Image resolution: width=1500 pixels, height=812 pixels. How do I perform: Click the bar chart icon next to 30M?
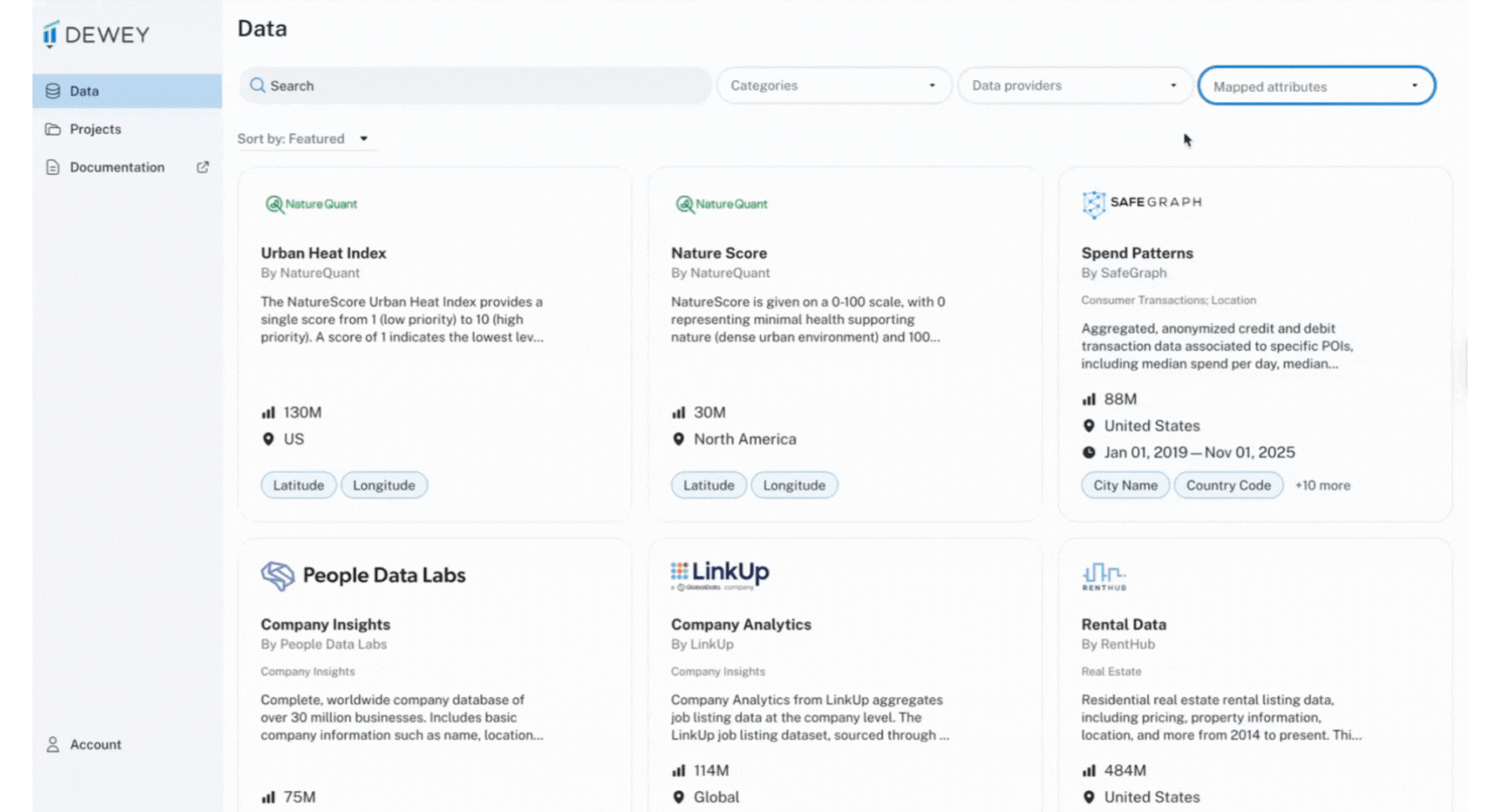(679, 412)
